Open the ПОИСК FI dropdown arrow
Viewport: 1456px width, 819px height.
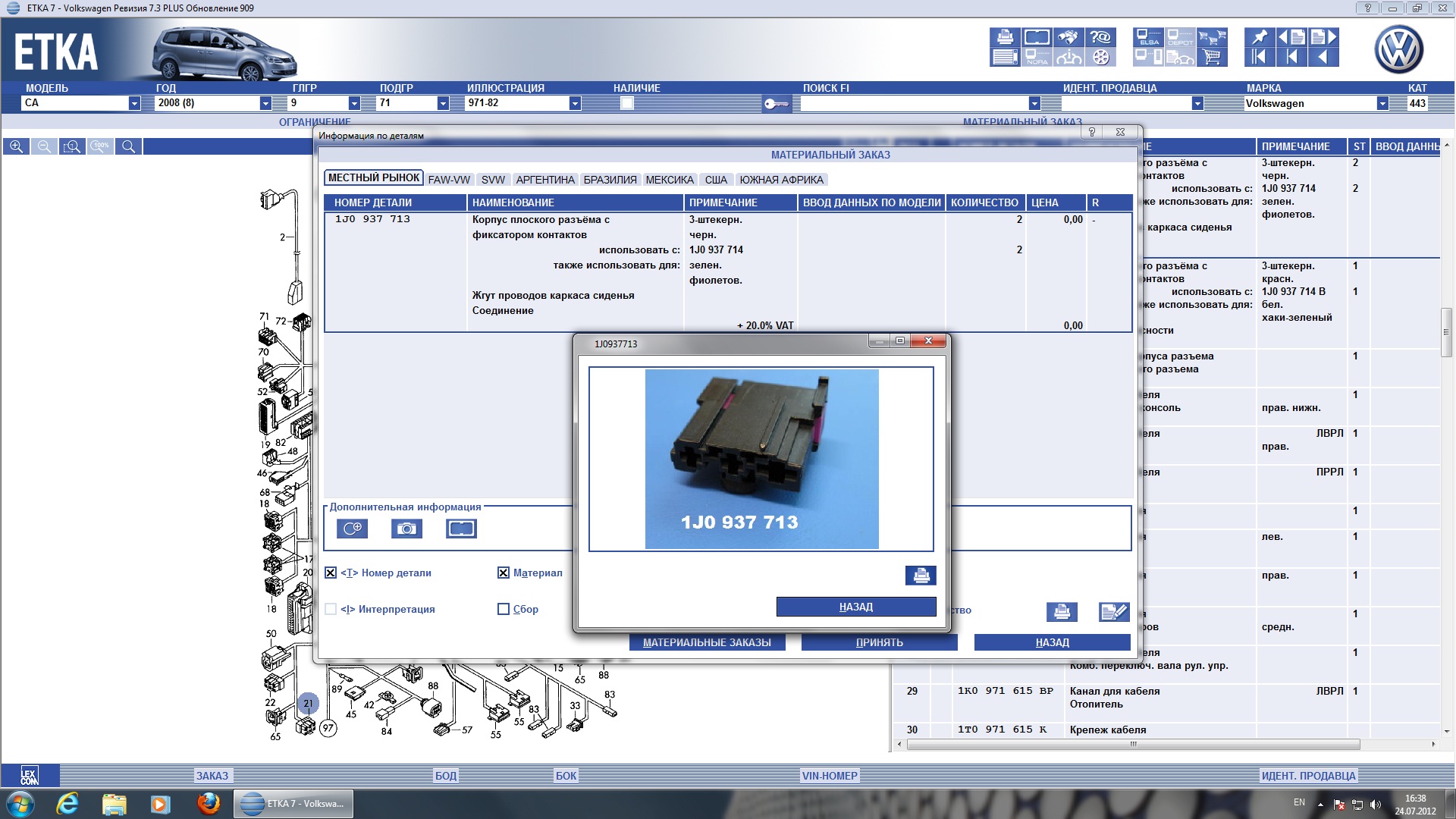pos(1034,103)
